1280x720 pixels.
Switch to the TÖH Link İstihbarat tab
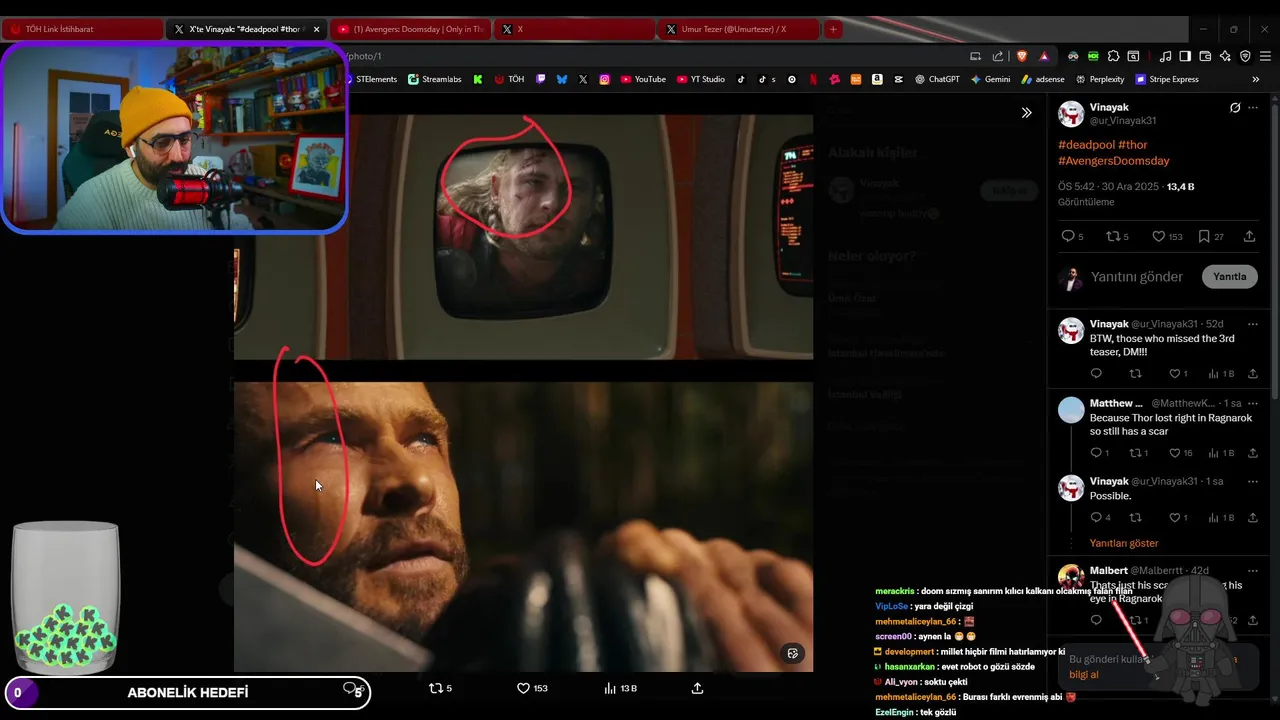[x=82, y=30]
